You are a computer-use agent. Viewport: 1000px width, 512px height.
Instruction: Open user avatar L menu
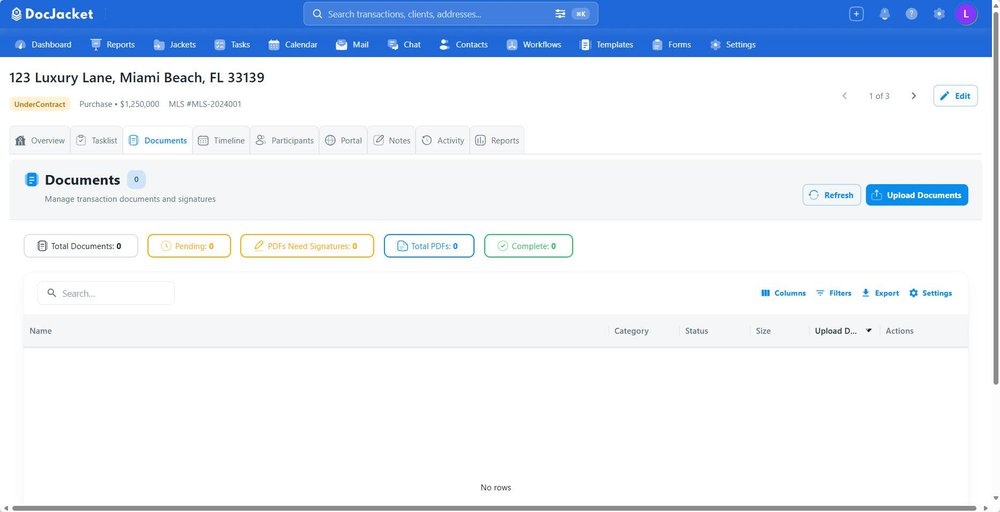click(966, 14)
